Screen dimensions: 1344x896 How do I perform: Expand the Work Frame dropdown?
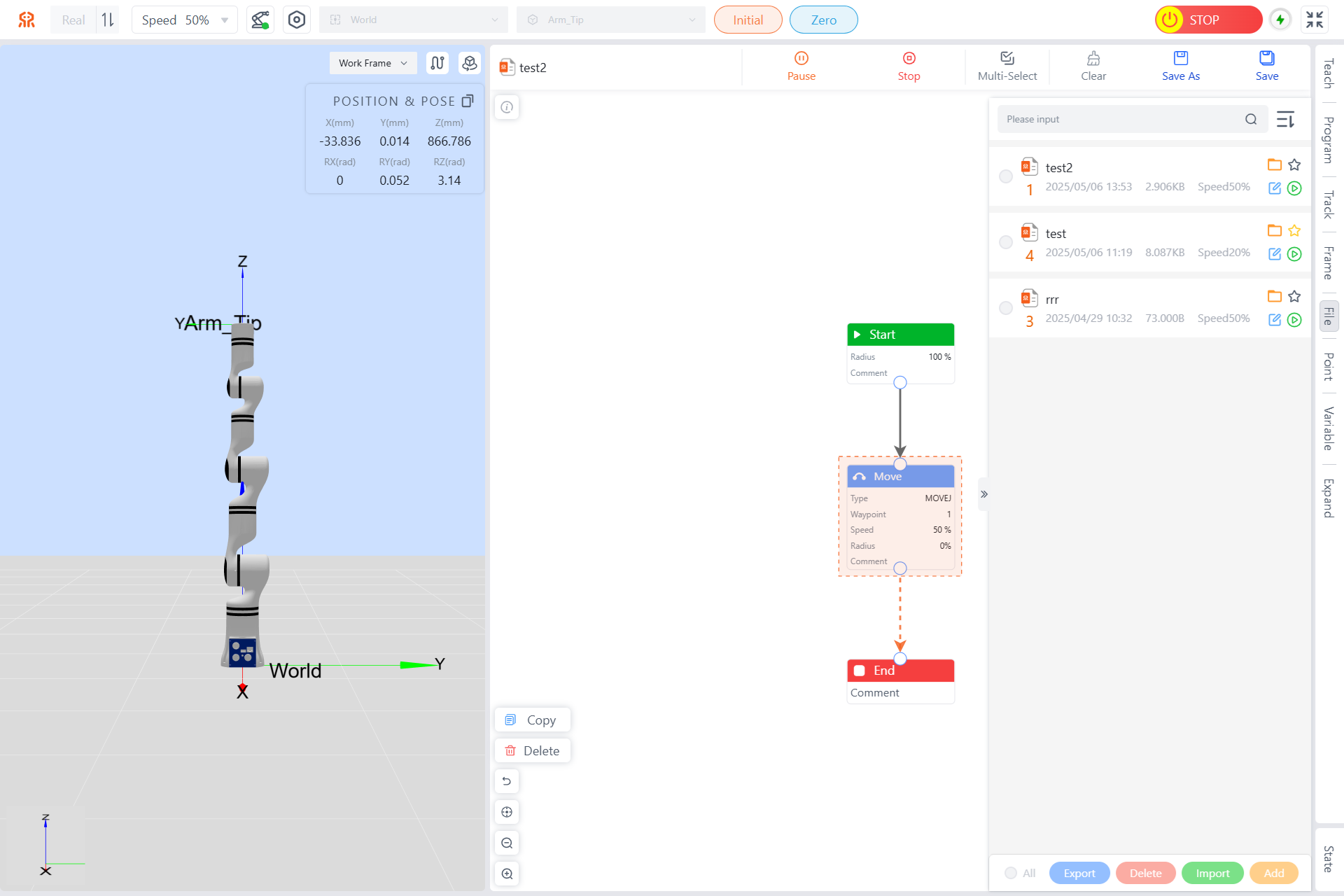point(372,63)
